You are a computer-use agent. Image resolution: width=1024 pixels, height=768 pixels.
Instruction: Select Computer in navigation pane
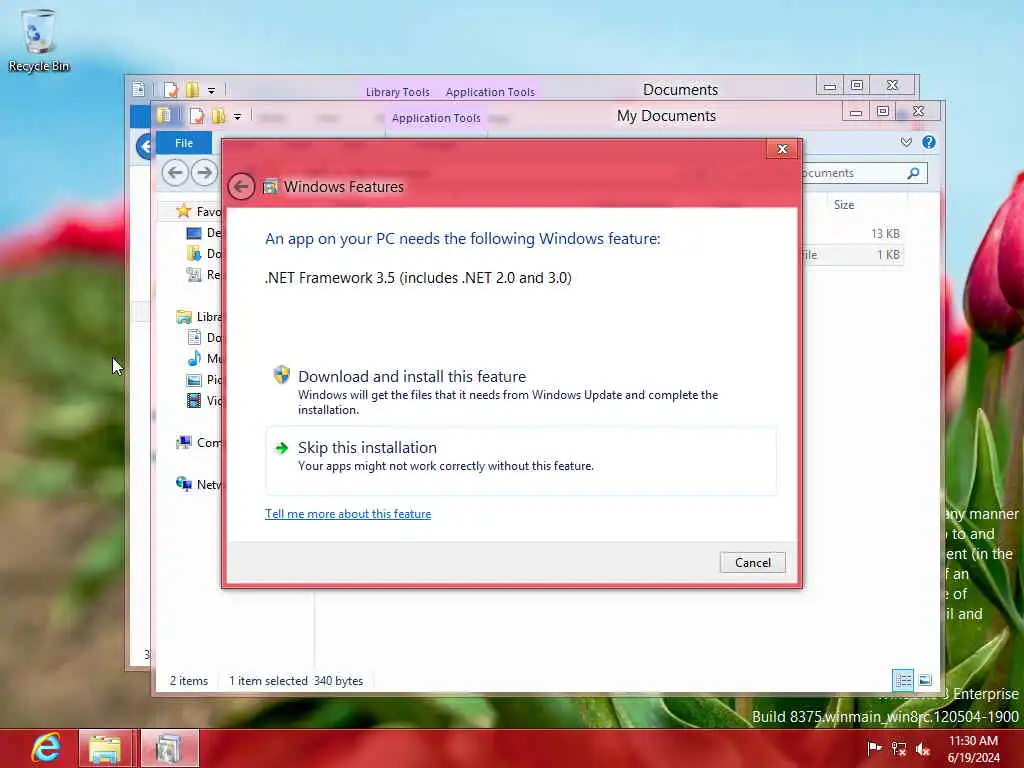[x=199, y=443]
